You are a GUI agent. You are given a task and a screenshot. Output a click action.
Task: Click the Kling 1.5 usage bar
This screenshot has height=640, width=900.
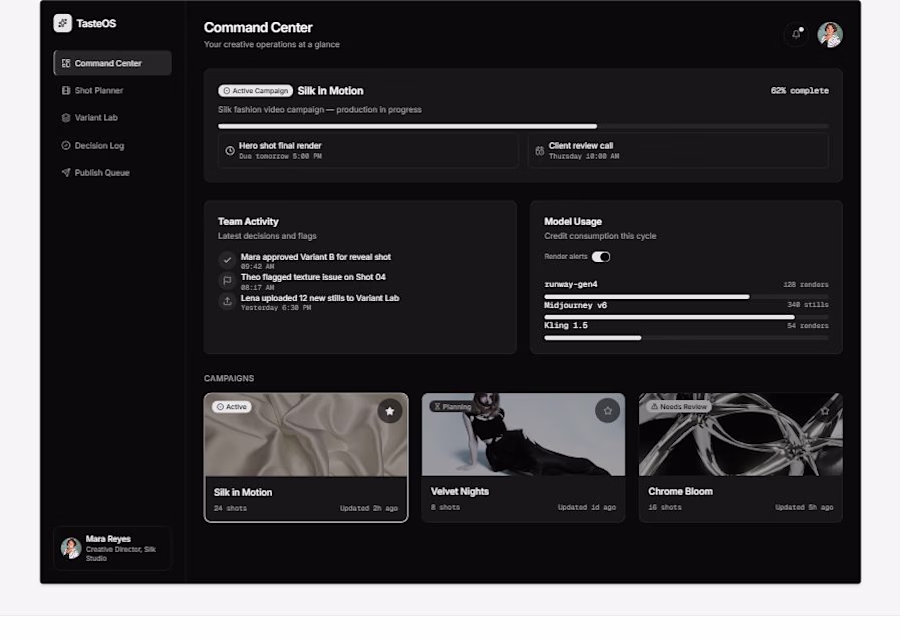click(x=686, y=338)
